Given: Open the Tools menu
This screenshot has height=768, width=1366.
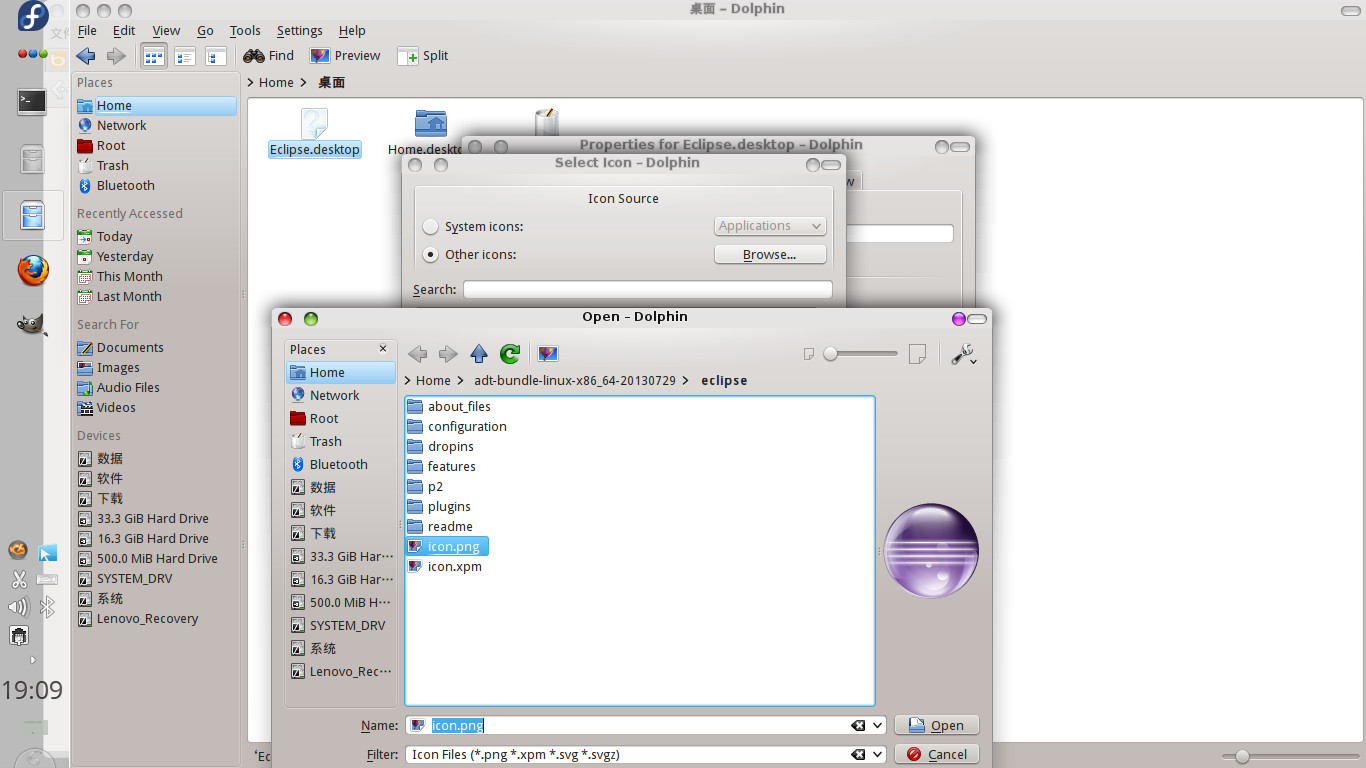Looking at the screenshot, I should coord(245,31).
